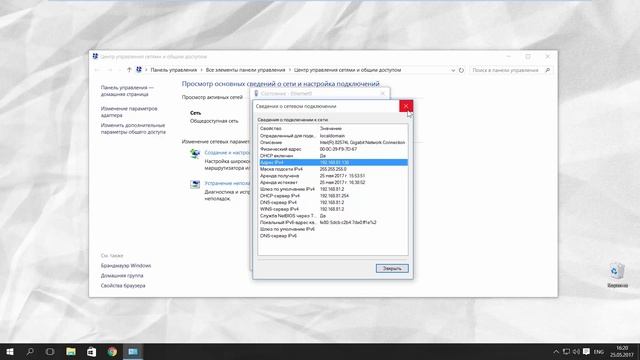The width and height of the screenshot is (640, 360).
Task: Expand chevron before Панель управления breadcrumb
Action: [146, 70]
